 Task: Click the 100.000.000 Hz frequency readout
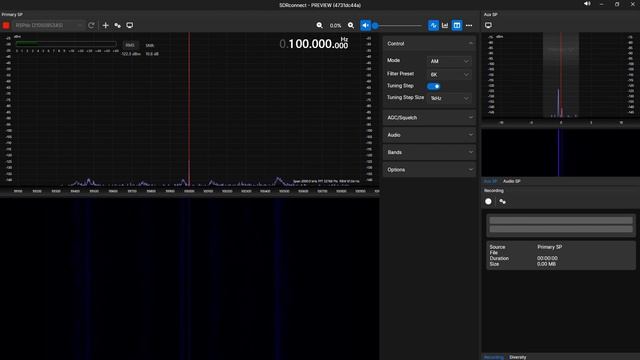(314, 44)
